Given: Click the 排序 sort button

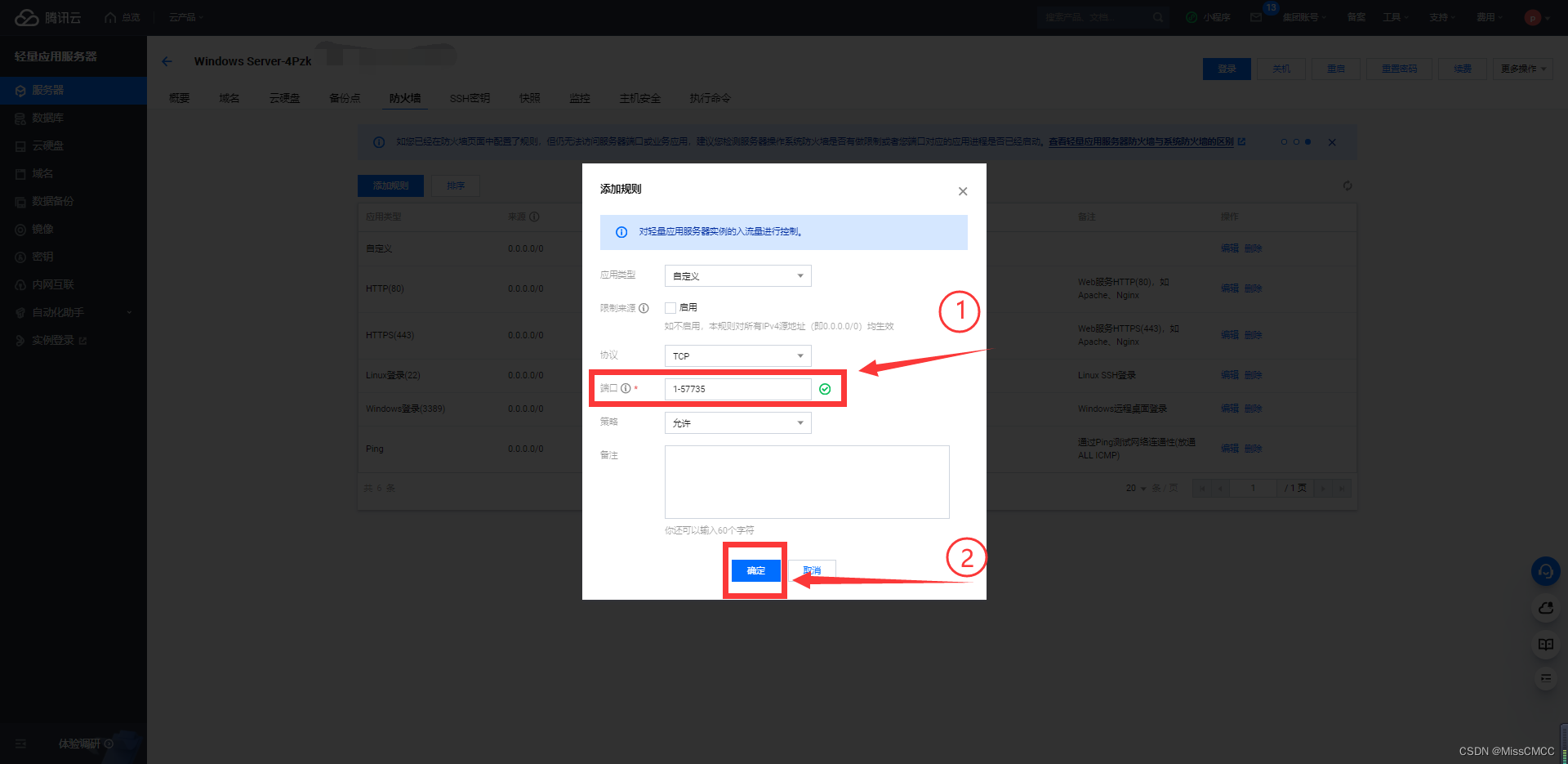Looking at the screenshot, I should pyautogui.click(x=456, y=185).
